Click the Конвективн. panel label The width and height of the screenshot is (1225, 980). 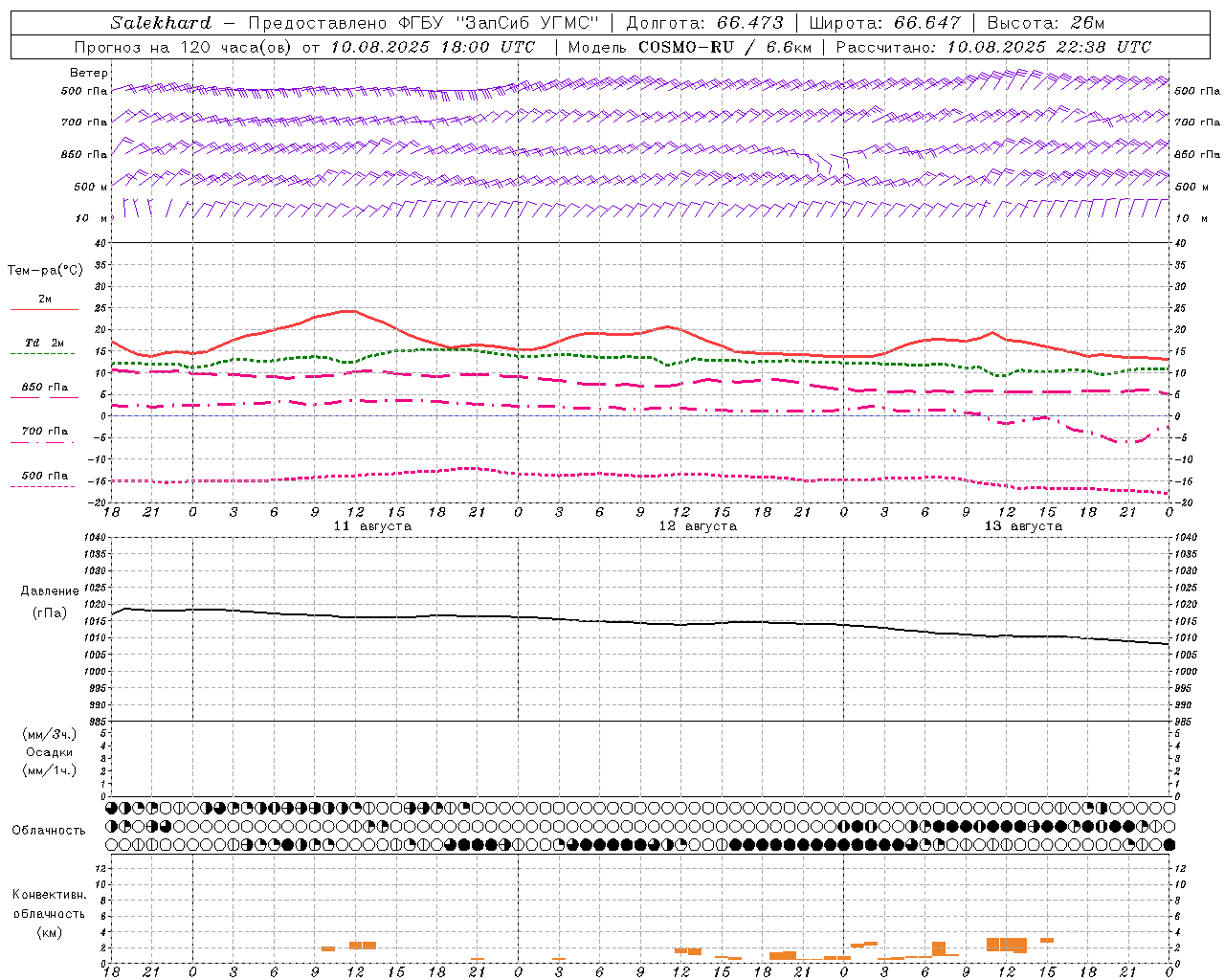[x=50, y=895]
